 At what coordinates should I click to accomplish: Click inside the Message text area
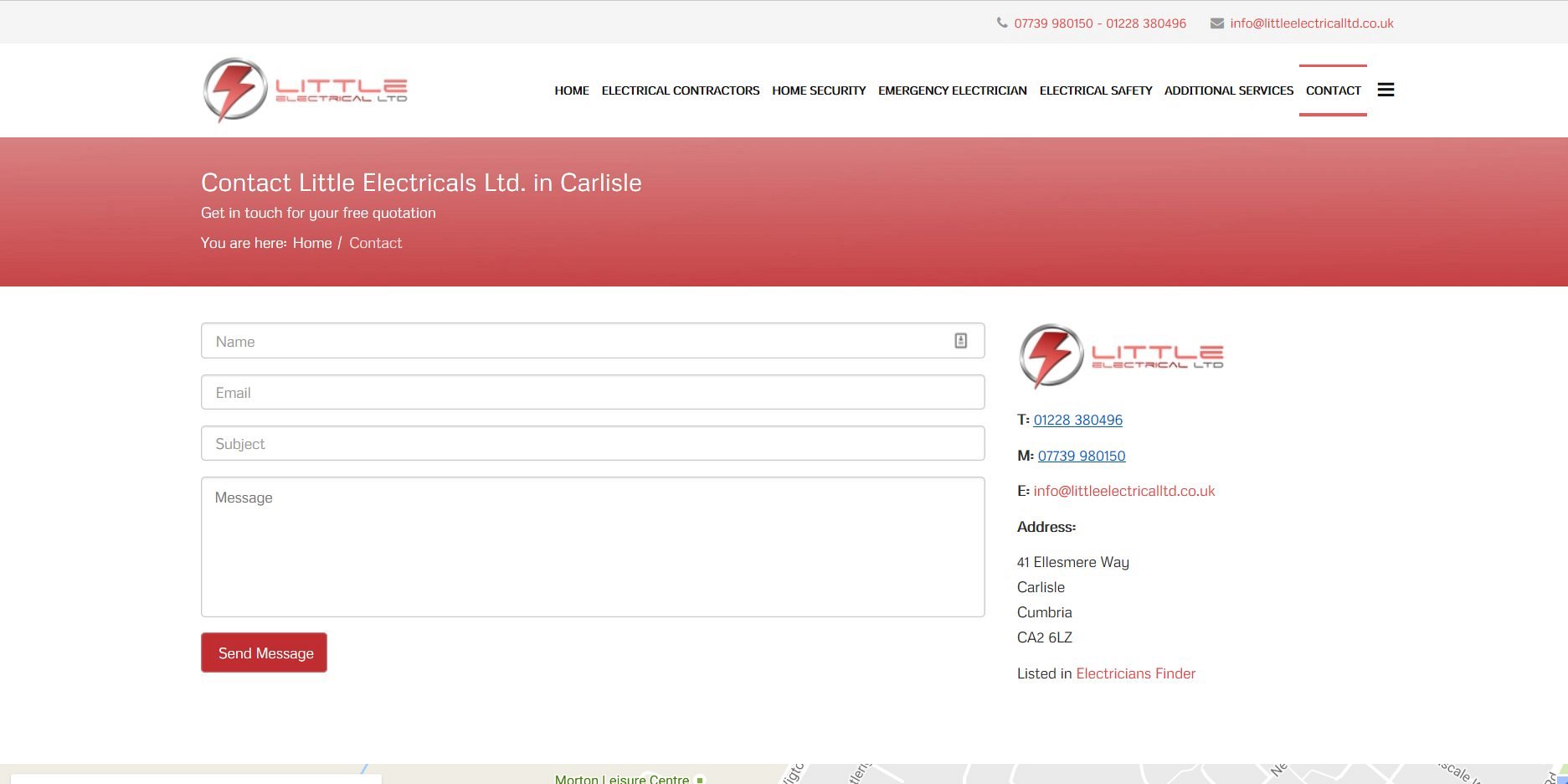[592, 546]
